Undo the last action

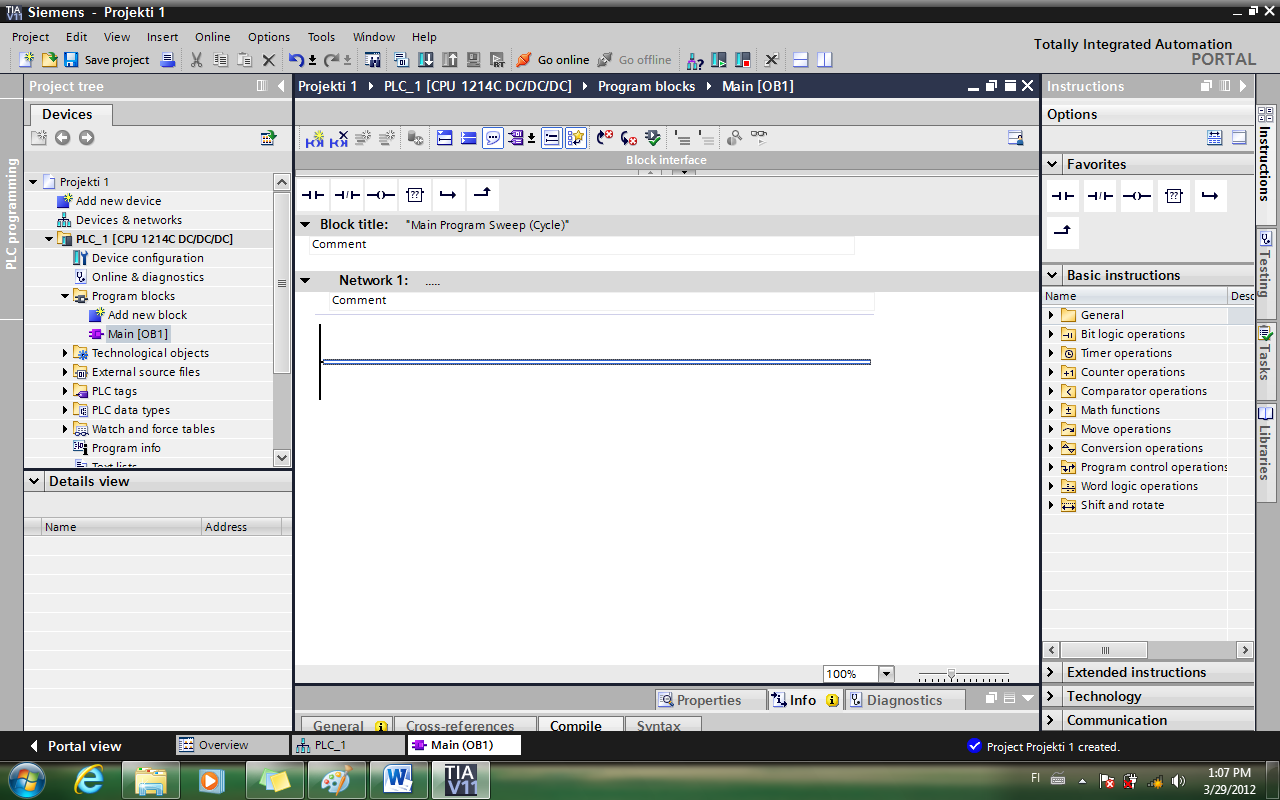(296, 60)
